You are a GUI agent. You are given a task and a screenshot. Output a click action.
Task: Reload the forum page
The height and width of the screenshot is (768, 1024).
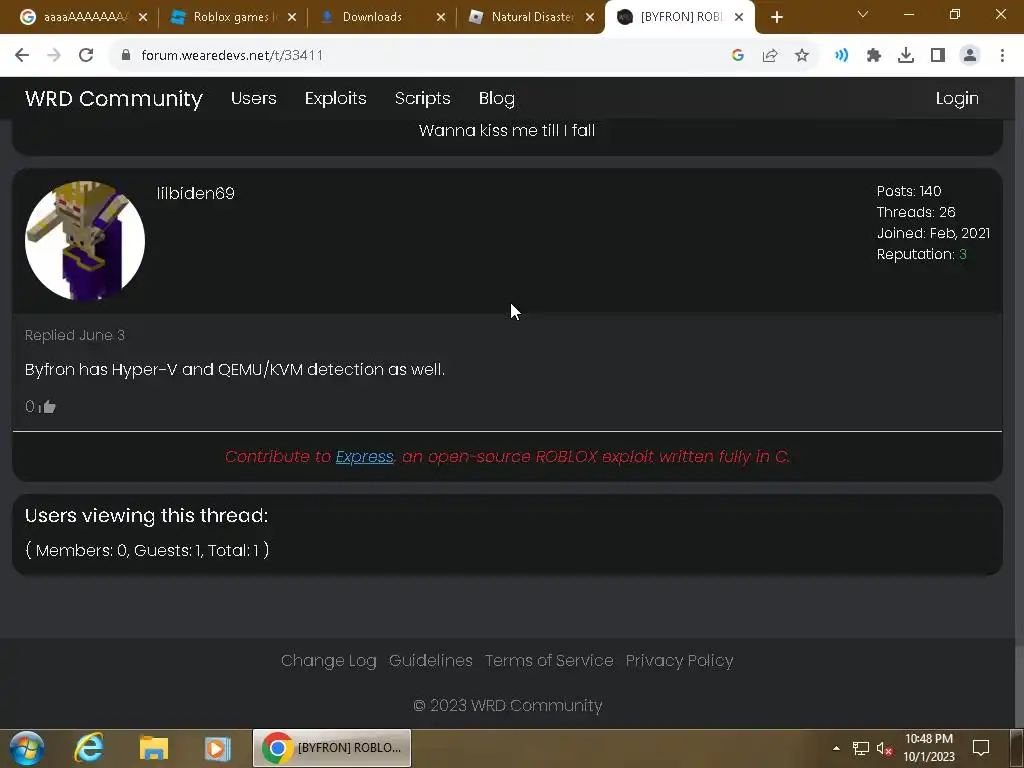(86, 56)
